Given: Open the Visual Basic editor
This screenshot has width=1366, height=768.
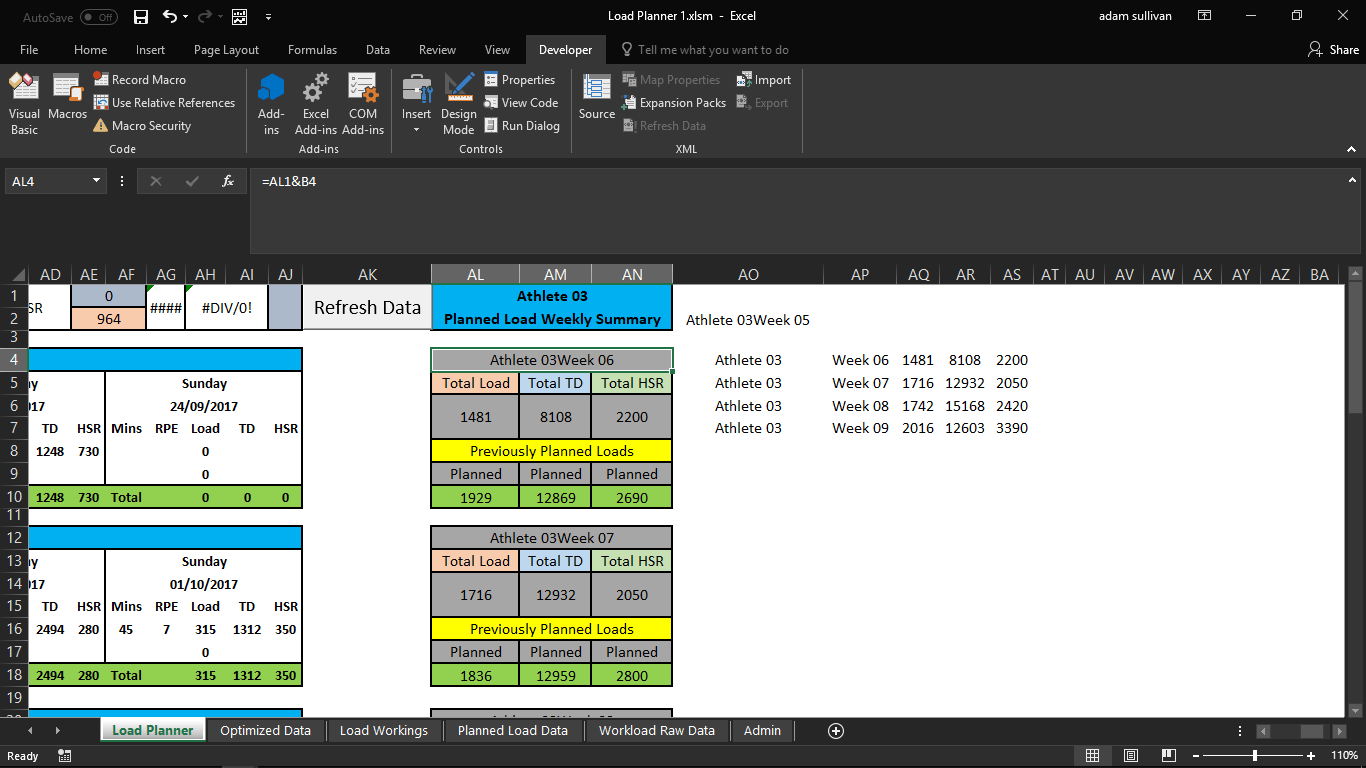Looking at the screenshot, I should 24,104.
